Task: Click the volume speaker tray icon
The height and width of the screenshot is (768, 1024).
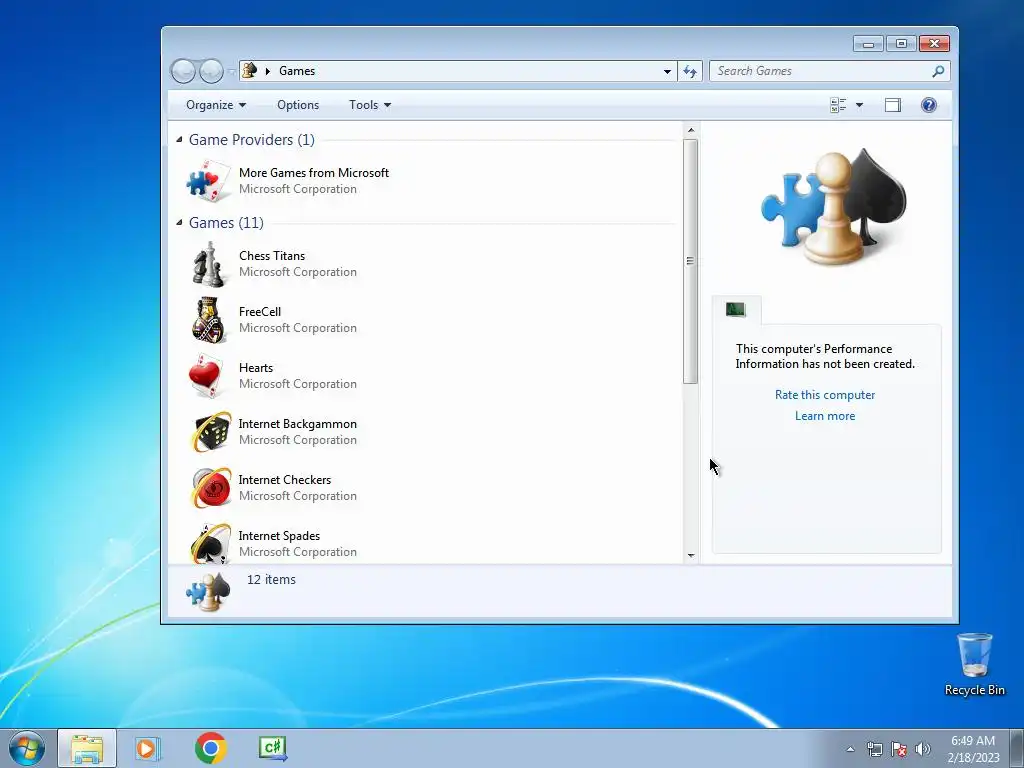Action: click(x=922, y=749)
